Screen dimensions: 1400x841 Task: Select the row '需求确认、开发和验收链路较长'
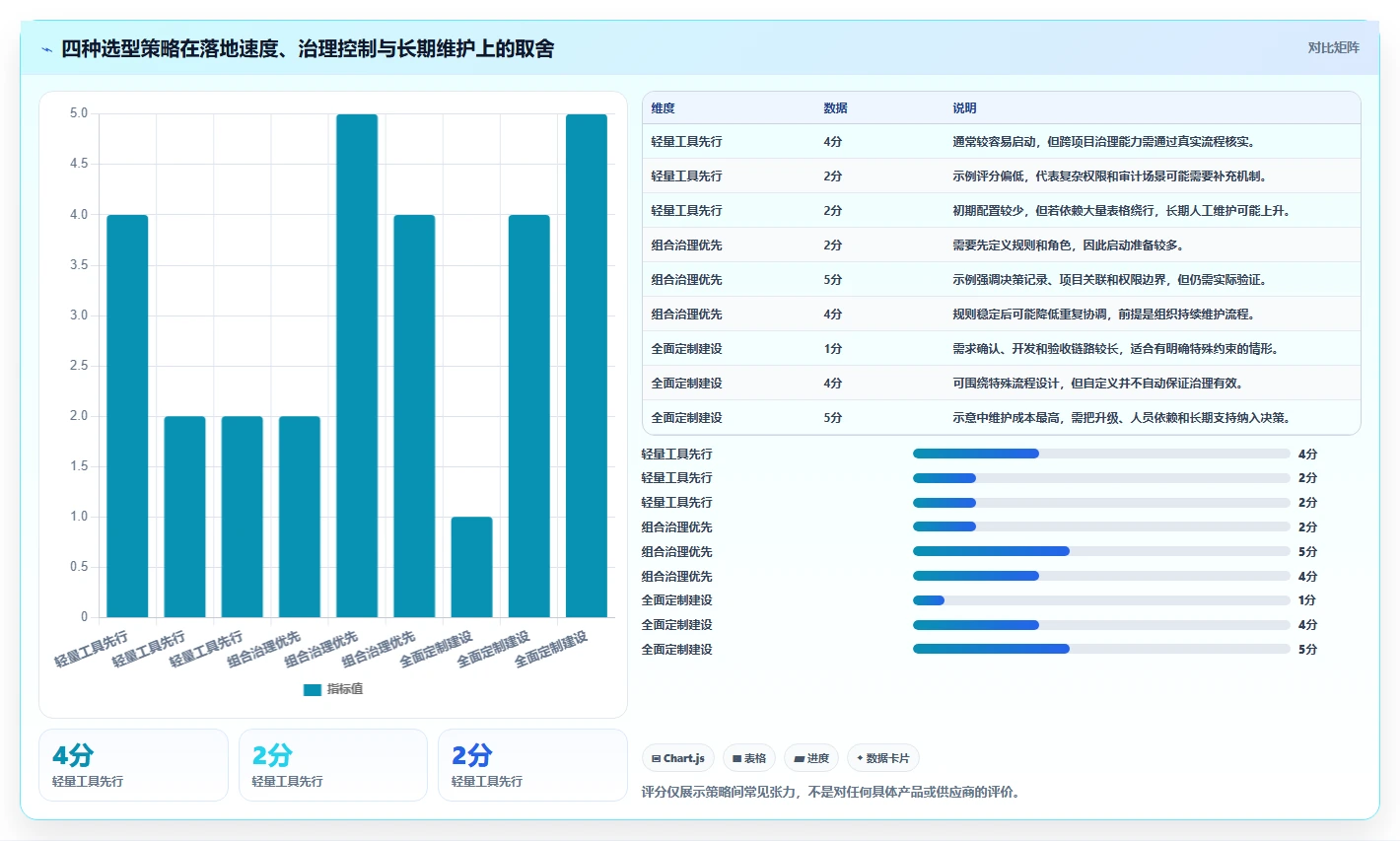click(x=1002, y=348)
